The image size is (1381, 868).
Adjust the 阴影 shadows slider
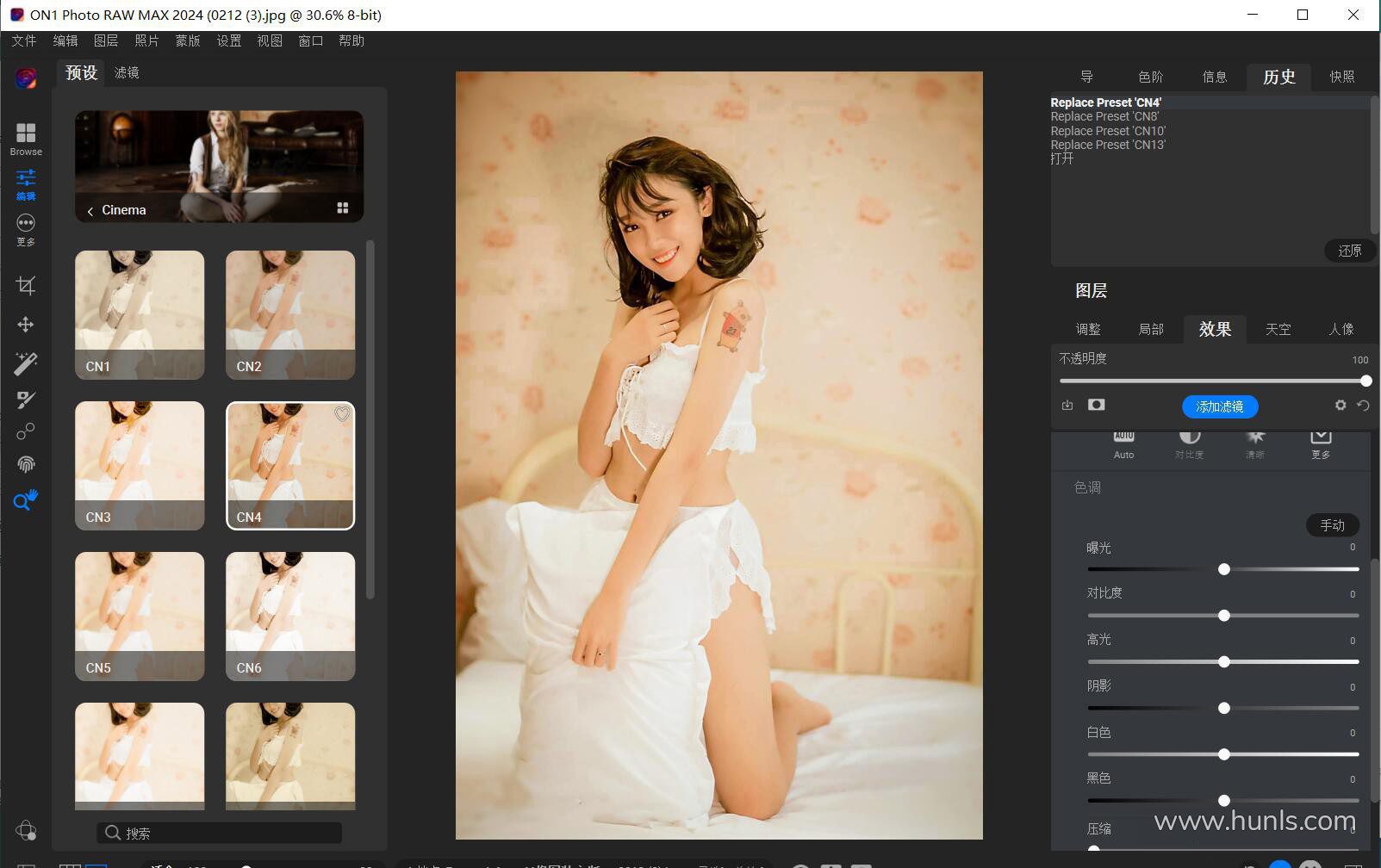pos(1223,708)
